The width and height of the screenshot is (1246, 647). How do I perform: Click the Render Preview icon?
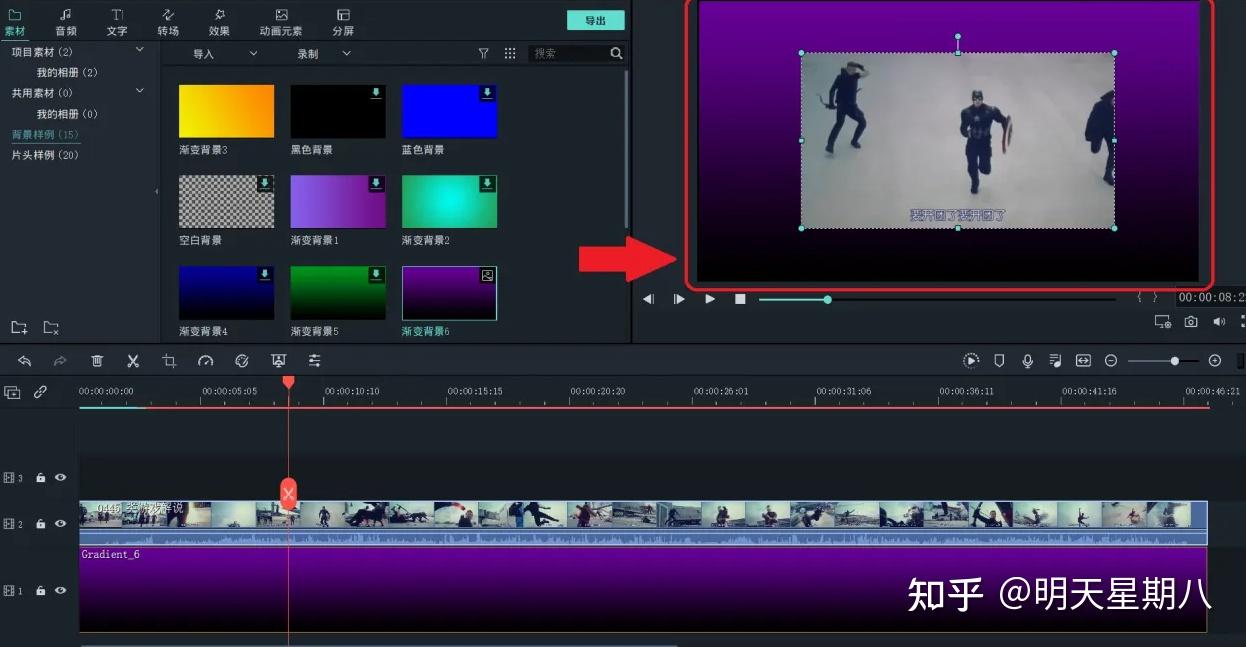(x=971, y=361)
